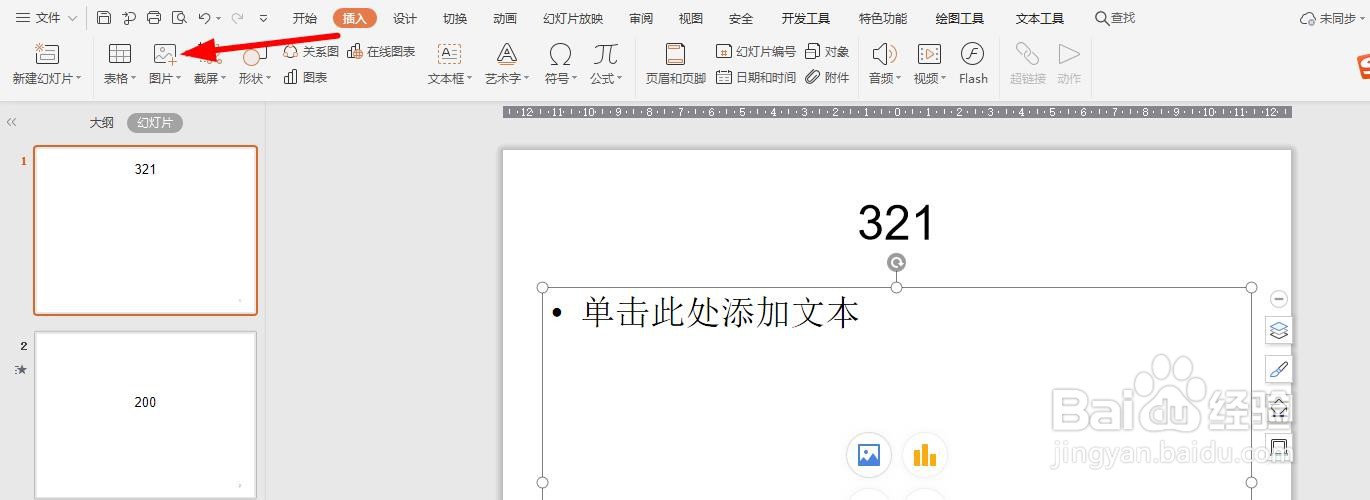
Task: Click the 查找 search button
Action: (x=1115, y=18)
